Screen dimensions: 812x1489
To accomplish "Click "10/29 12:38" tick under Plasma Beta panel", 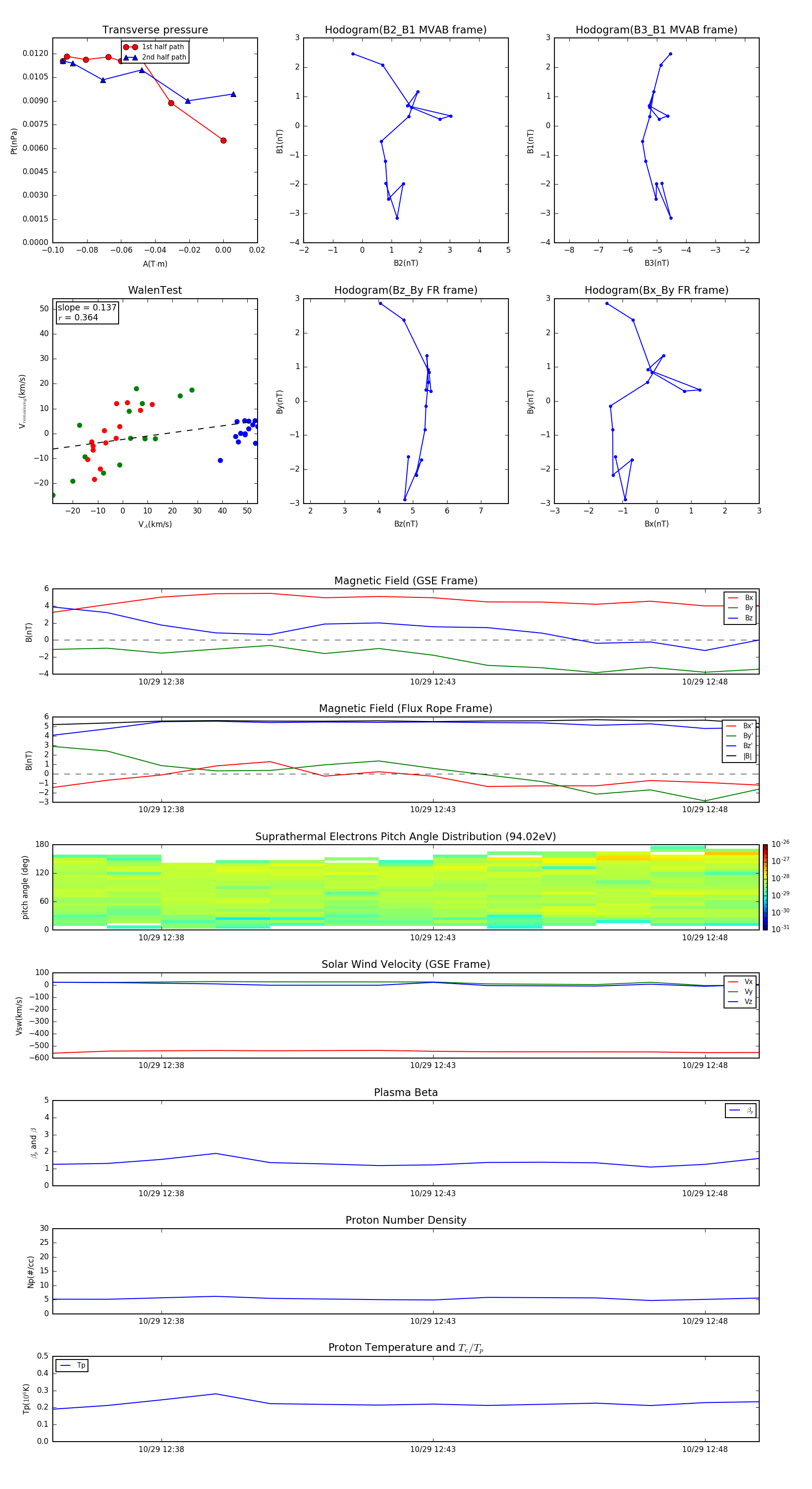I will click(161, 1193).
